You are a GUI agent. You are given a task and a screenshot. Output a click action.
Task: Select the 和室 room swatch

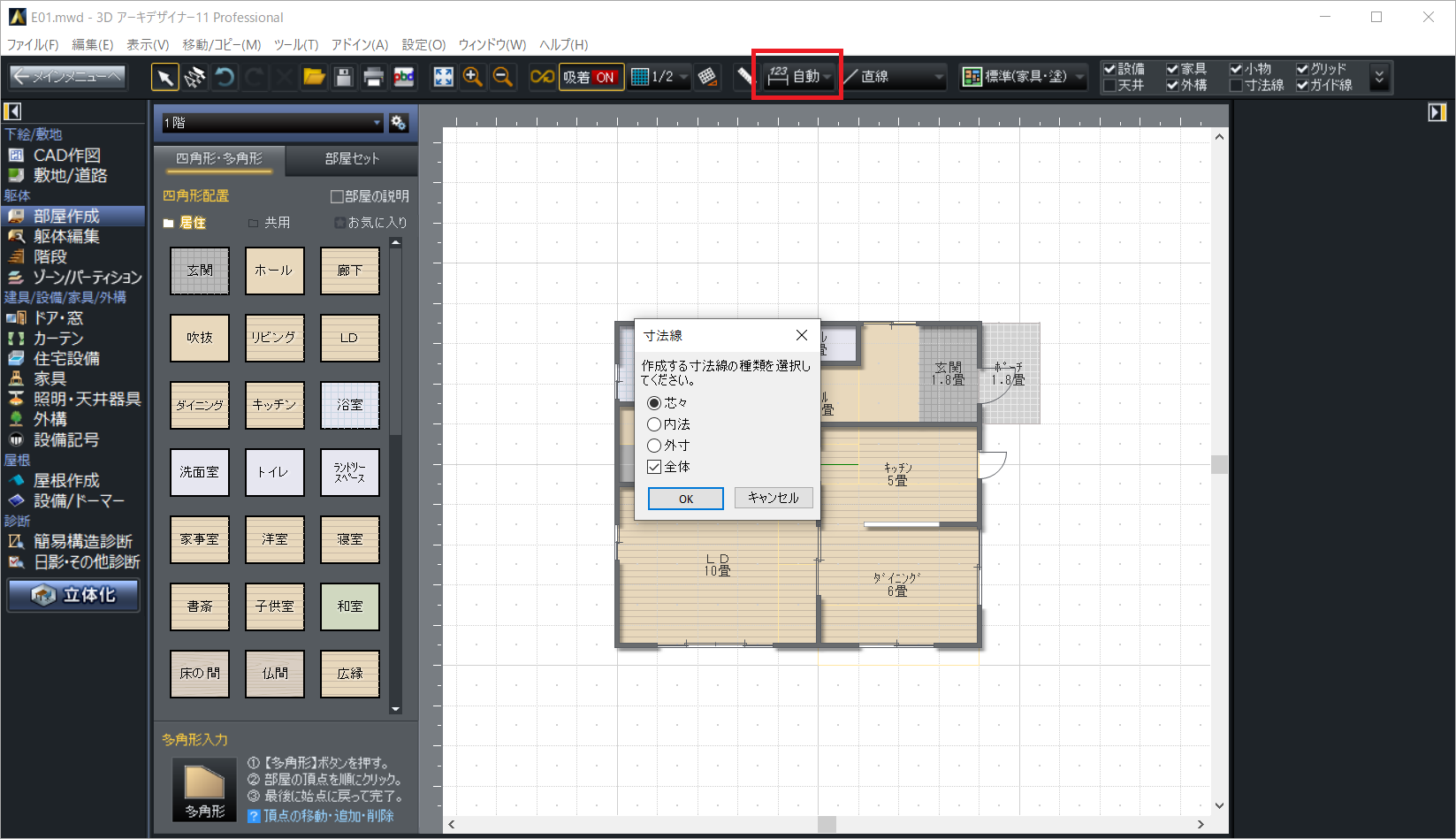(x=350, y=606)
